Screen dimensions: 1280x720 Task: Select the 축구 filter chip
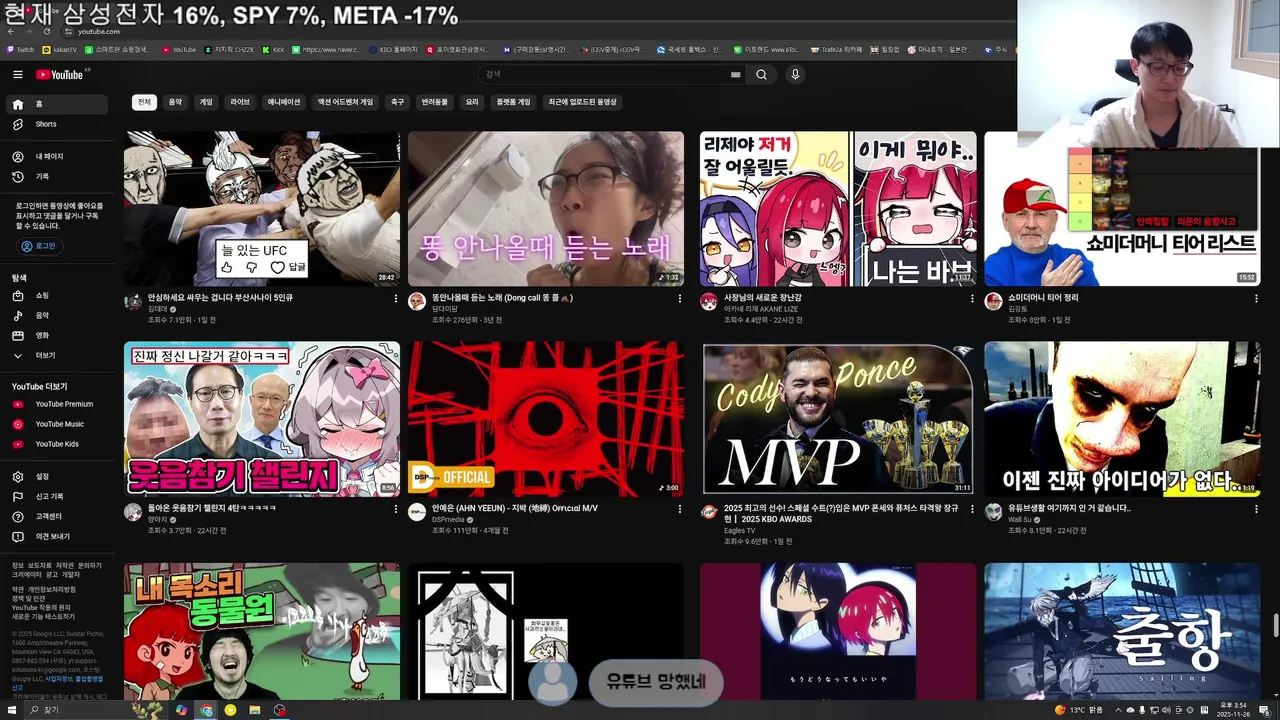click(397, 102)
